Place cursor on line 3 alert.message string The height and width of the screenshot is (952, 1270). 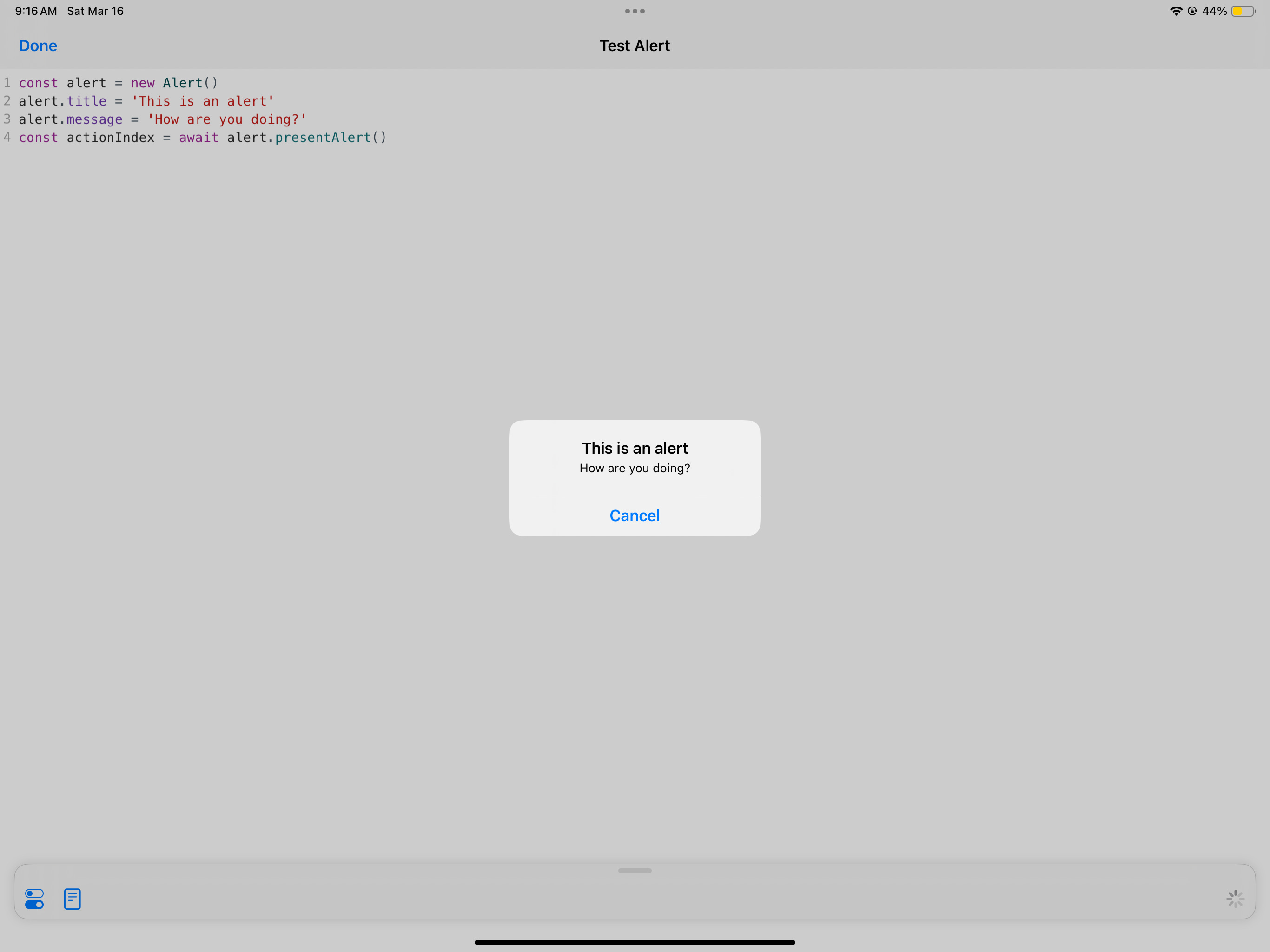click(227, 119)
